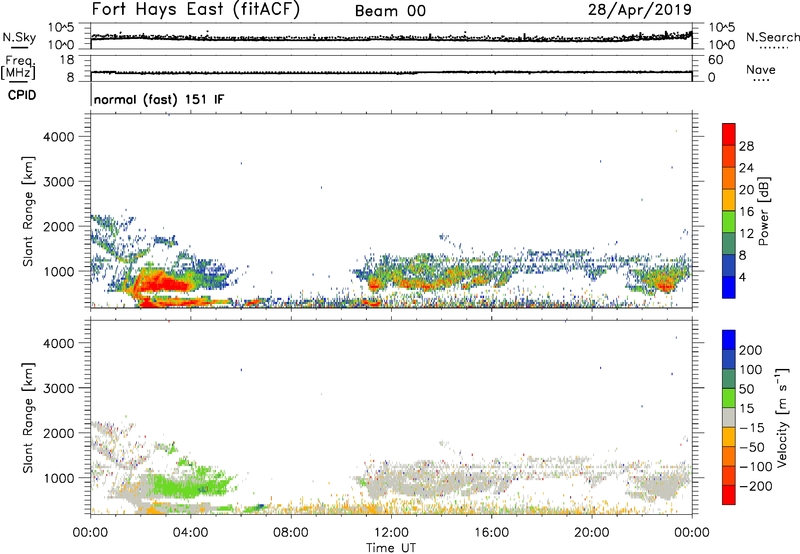Click the "200" tick on Velocity color bar
The height and width of the screenshot is (554, 800).
(751, 350)
